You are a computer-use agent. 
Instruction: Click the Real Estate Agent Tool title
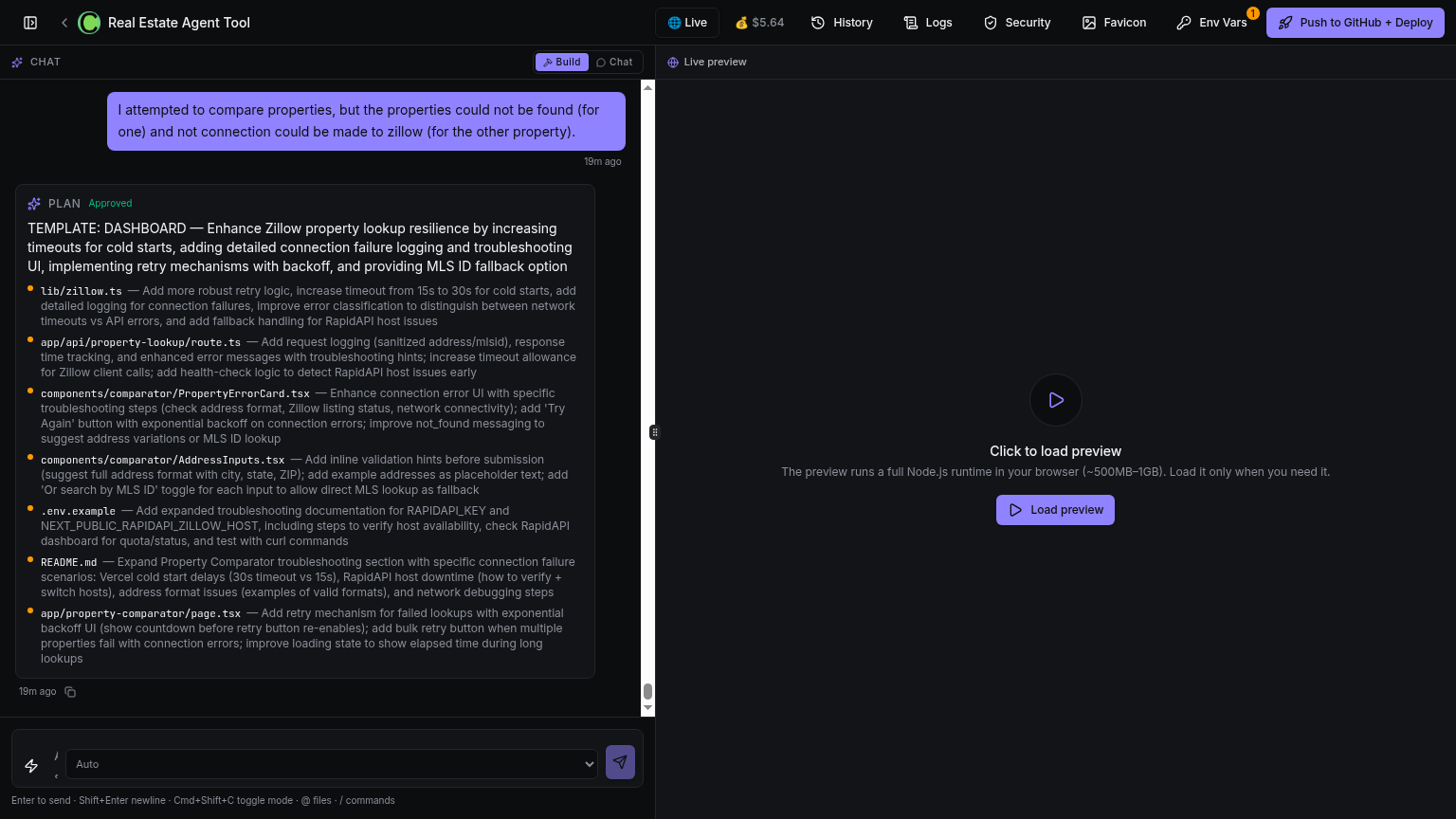[179, 23]
